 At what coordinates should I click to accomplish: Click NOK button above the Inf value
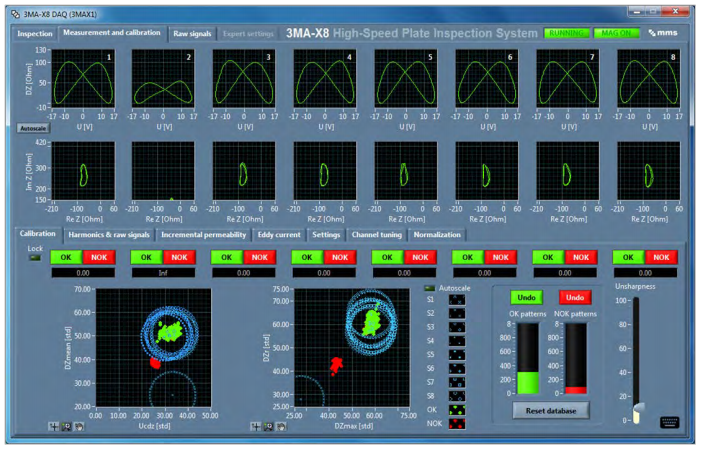click(179, 257)
